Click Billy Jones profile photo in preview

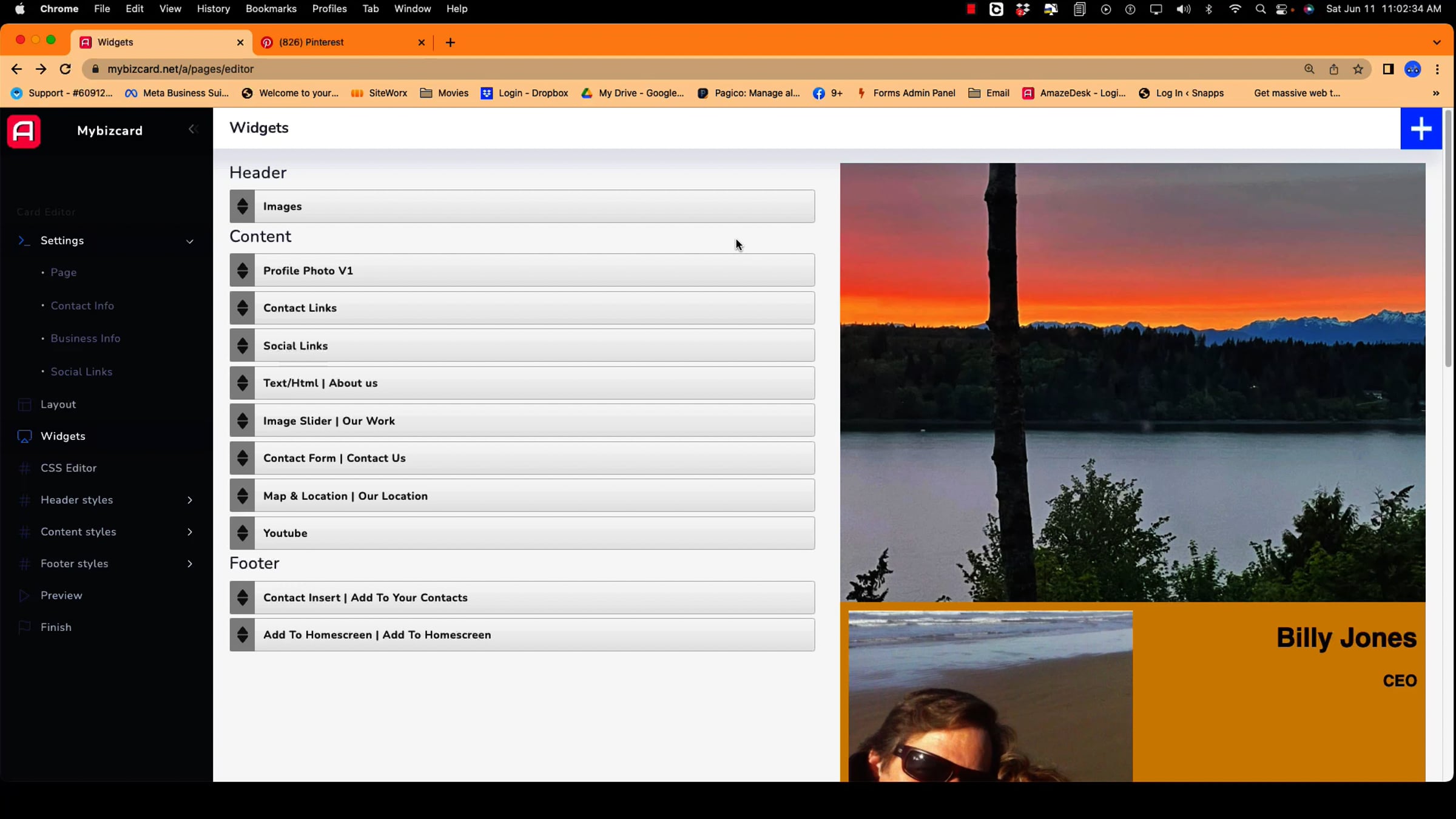tap(990, 696)
